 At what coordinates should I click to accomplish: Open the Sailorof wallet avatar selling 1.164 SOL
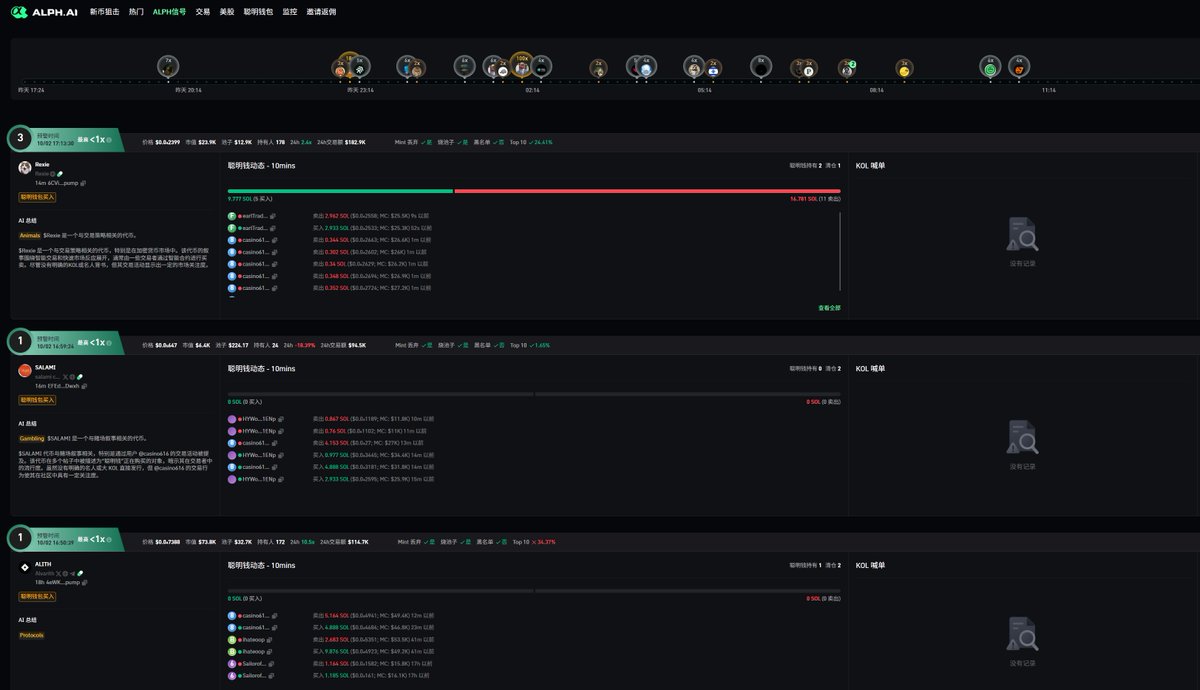click(x=231, y=663)
